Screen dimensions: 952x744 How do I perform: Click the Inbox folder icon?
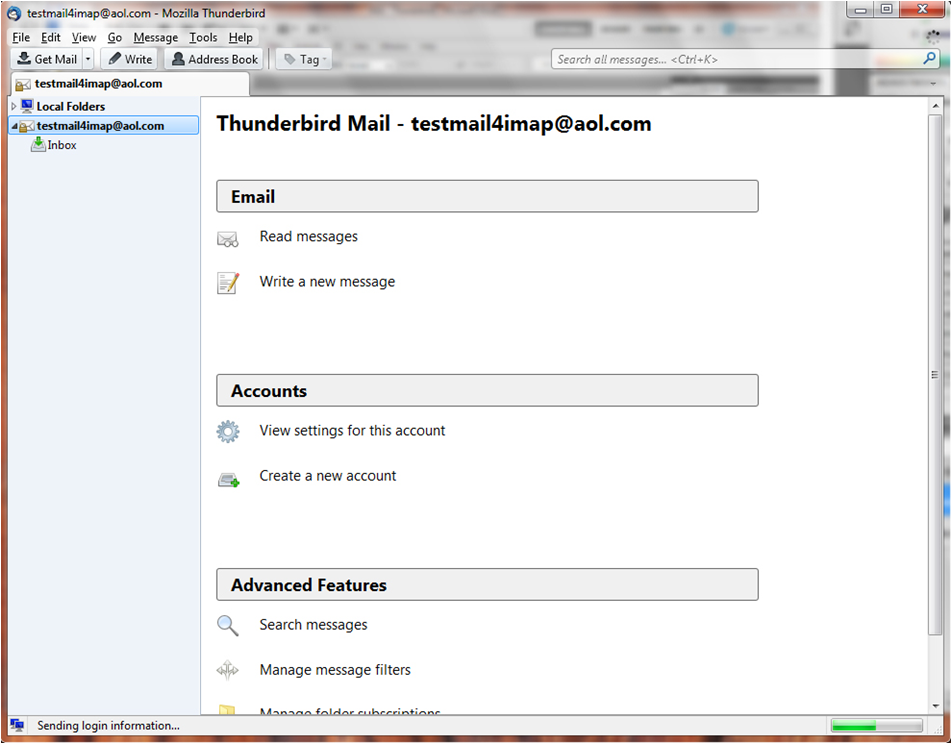[x=38, y=145]
